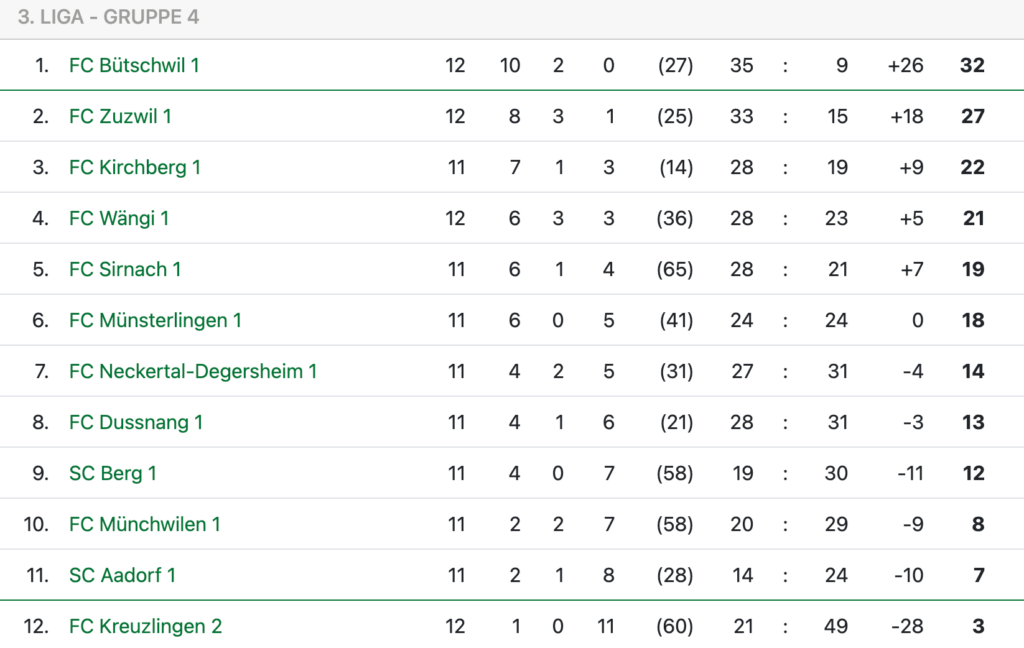The image size is (1024, 648).
Task: Click FC Zuzwil's +18 goal difference
Action: coord(906,116)
